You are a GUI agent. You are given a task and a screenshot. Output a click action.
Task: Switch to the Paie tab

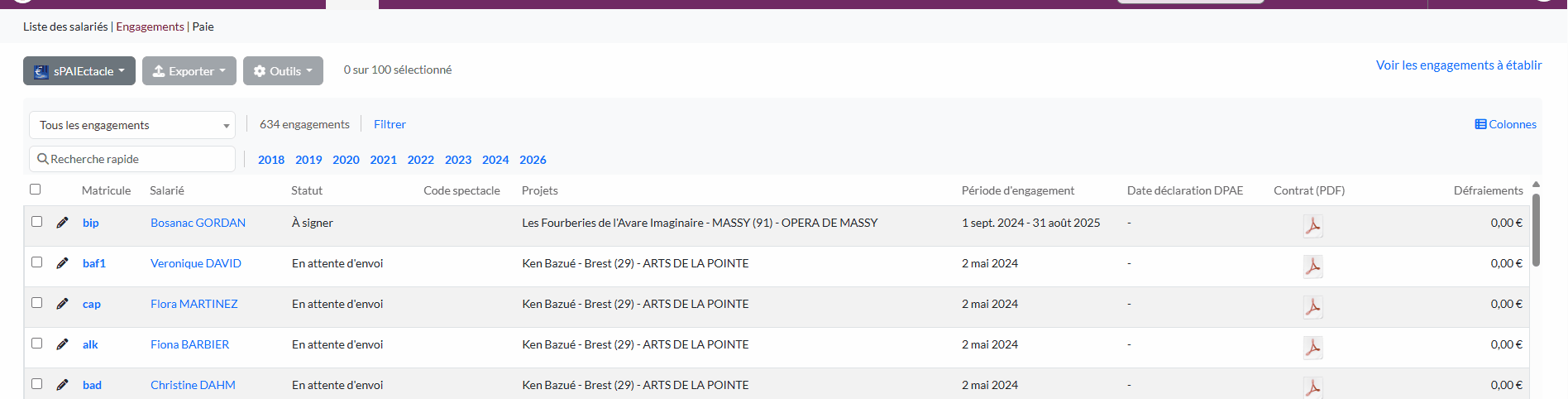[x=203, y=26]
